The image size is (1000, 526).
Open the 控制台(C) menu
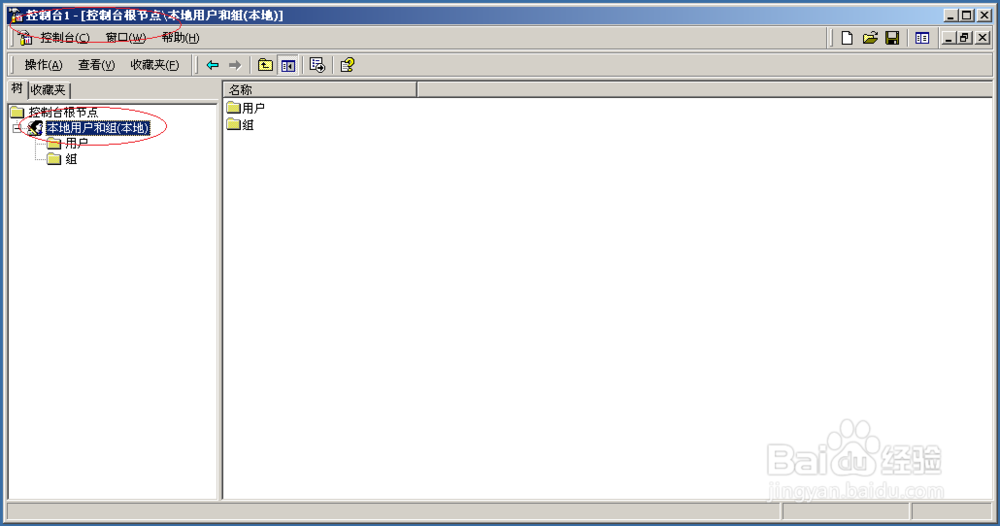[x=64, y=38]
